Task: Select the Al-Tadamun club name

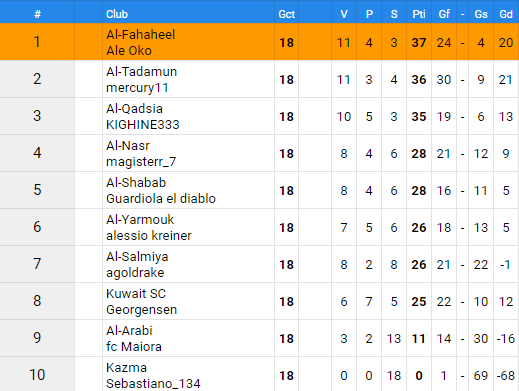Action: pos(141,72)
